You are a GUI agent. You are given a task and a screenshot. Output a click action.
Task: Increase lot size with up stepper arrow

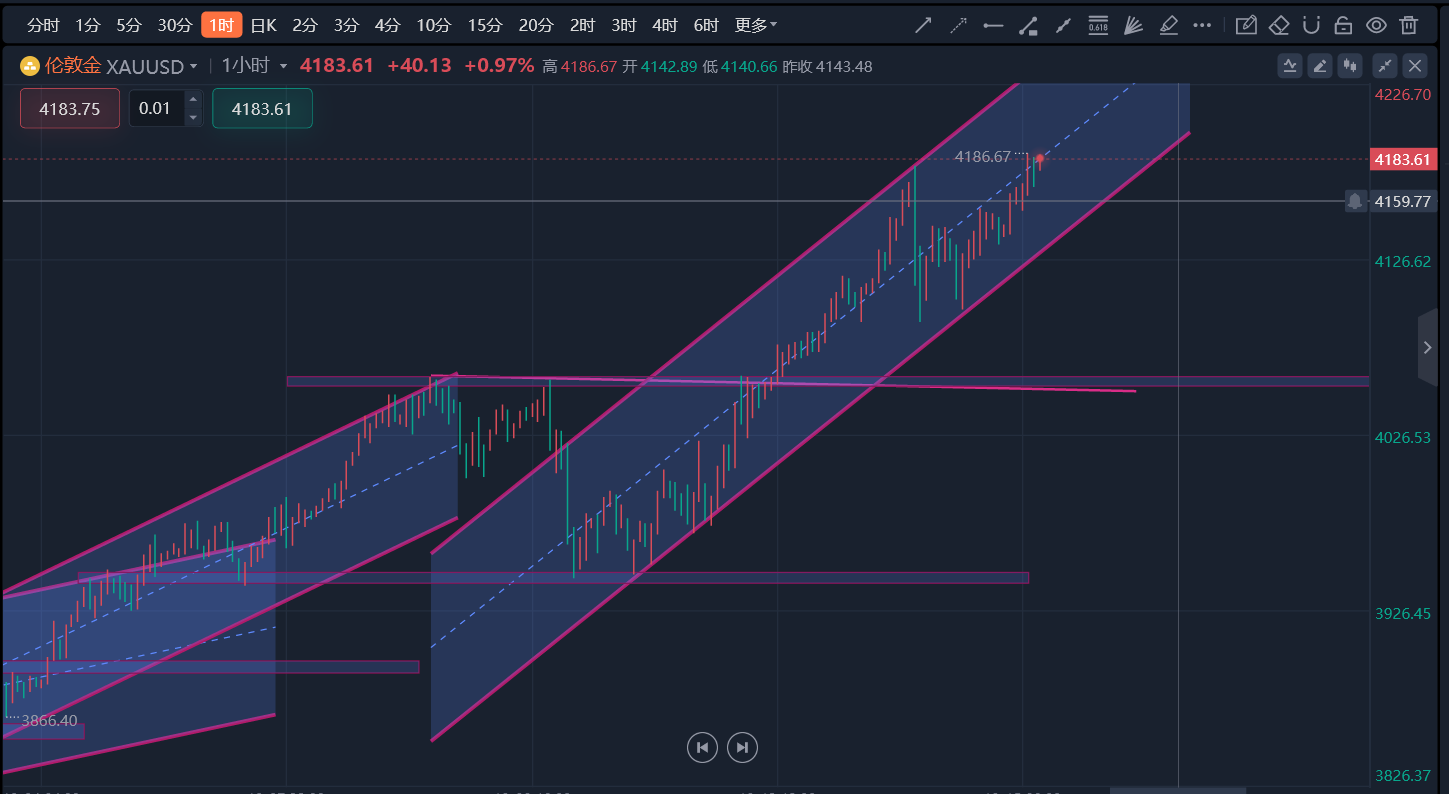(193, 100)
